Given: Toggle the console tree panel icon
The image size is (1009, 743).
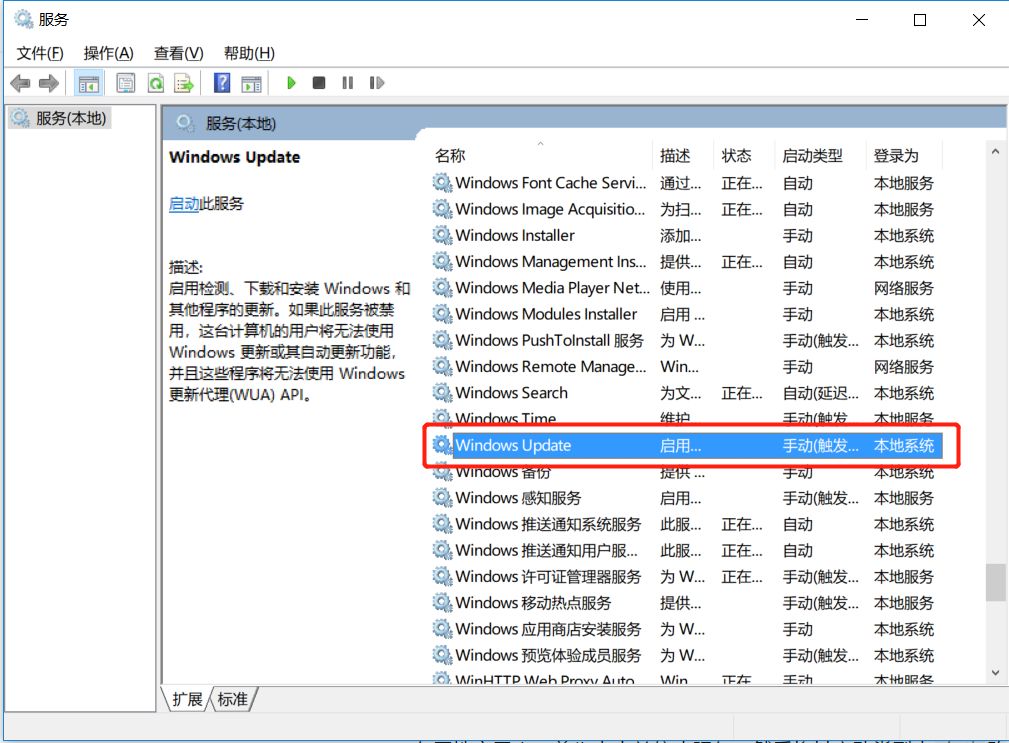Looking at the screenshot, I should point(87,83).
